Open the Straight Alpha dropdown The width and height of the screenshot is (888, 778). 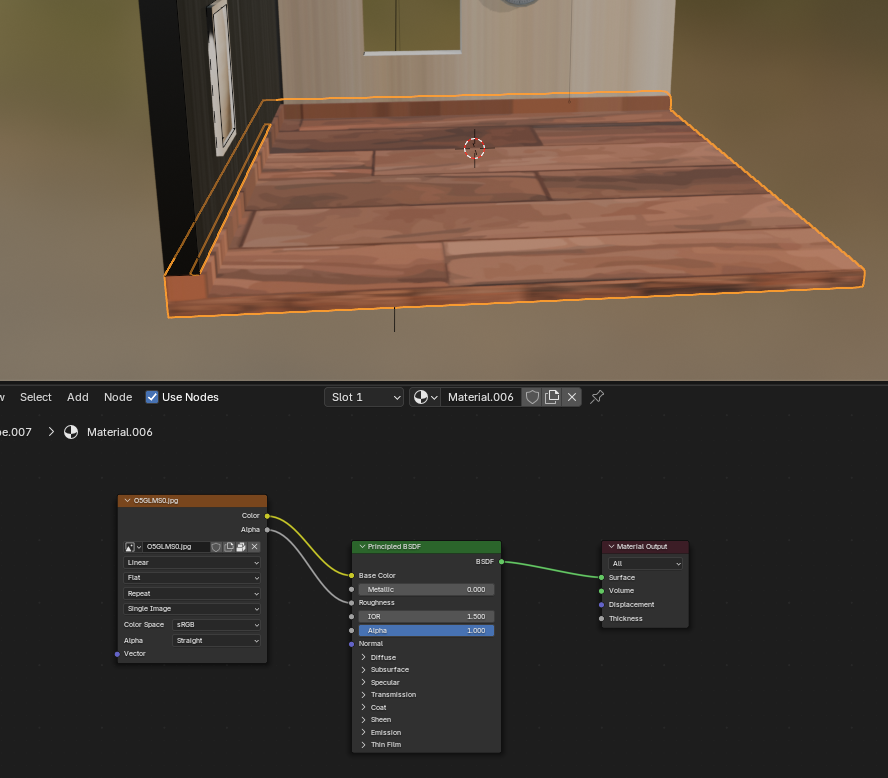coord(216,640)
